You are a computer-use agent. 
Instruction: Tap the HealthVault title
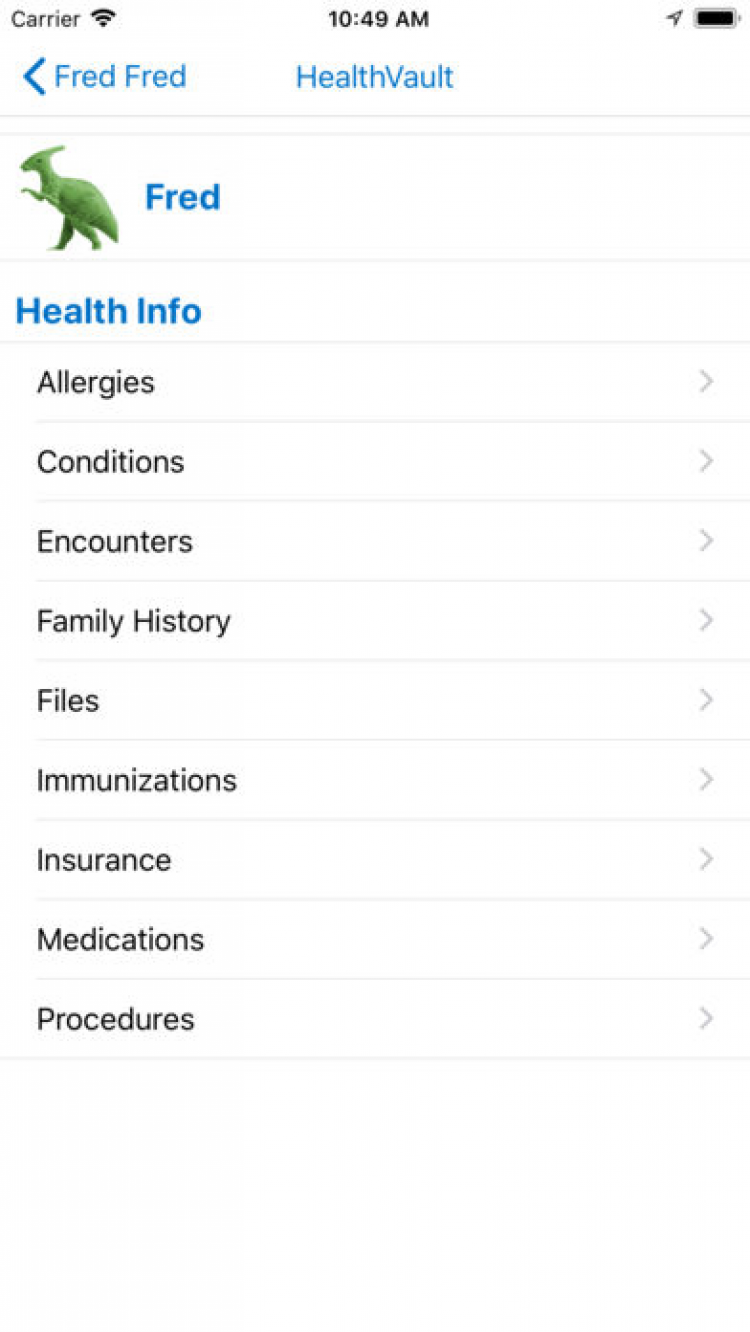click(x=374, y=77)
